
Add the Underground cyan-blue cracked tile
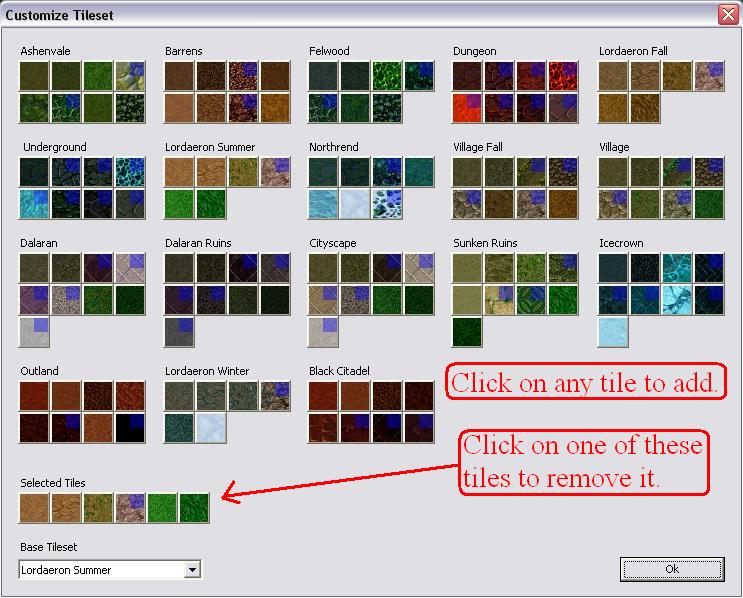pyautogui.click(x=131, y=172)
